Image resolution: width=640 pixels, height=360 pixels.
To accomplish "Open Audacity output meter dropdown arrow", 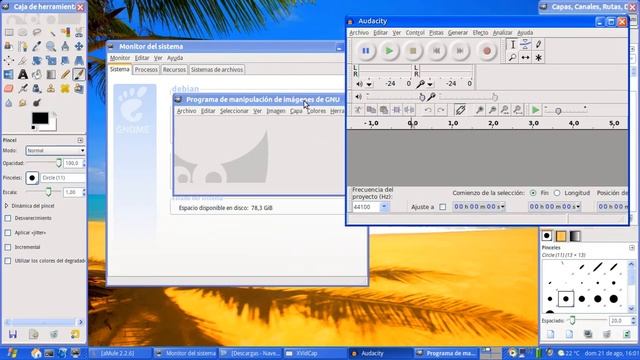I will coord(369,84).
